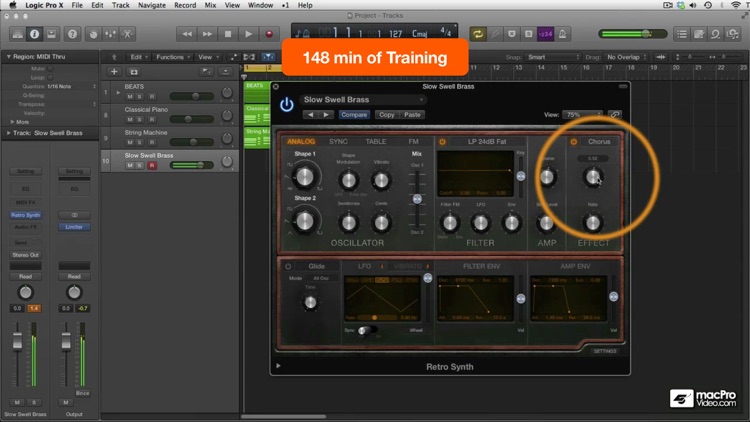Mute the BEATS track
This screenshot has width=750, height=422.
click(x=130, y=96)
